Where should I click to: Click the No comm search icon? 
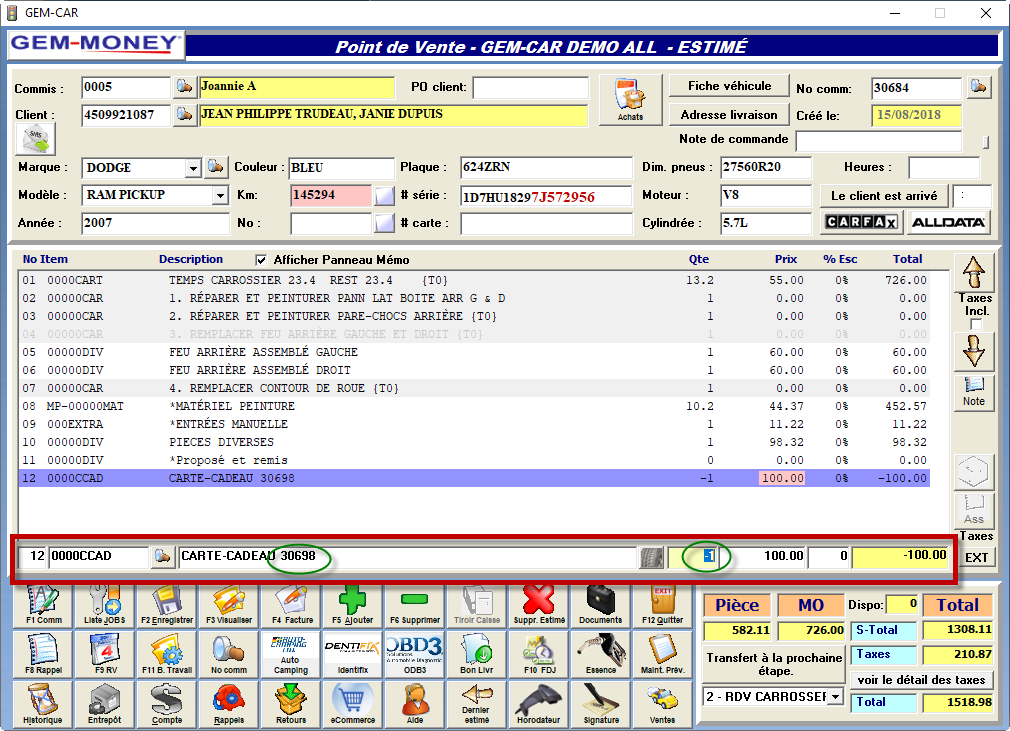click(x=229, y=654)
